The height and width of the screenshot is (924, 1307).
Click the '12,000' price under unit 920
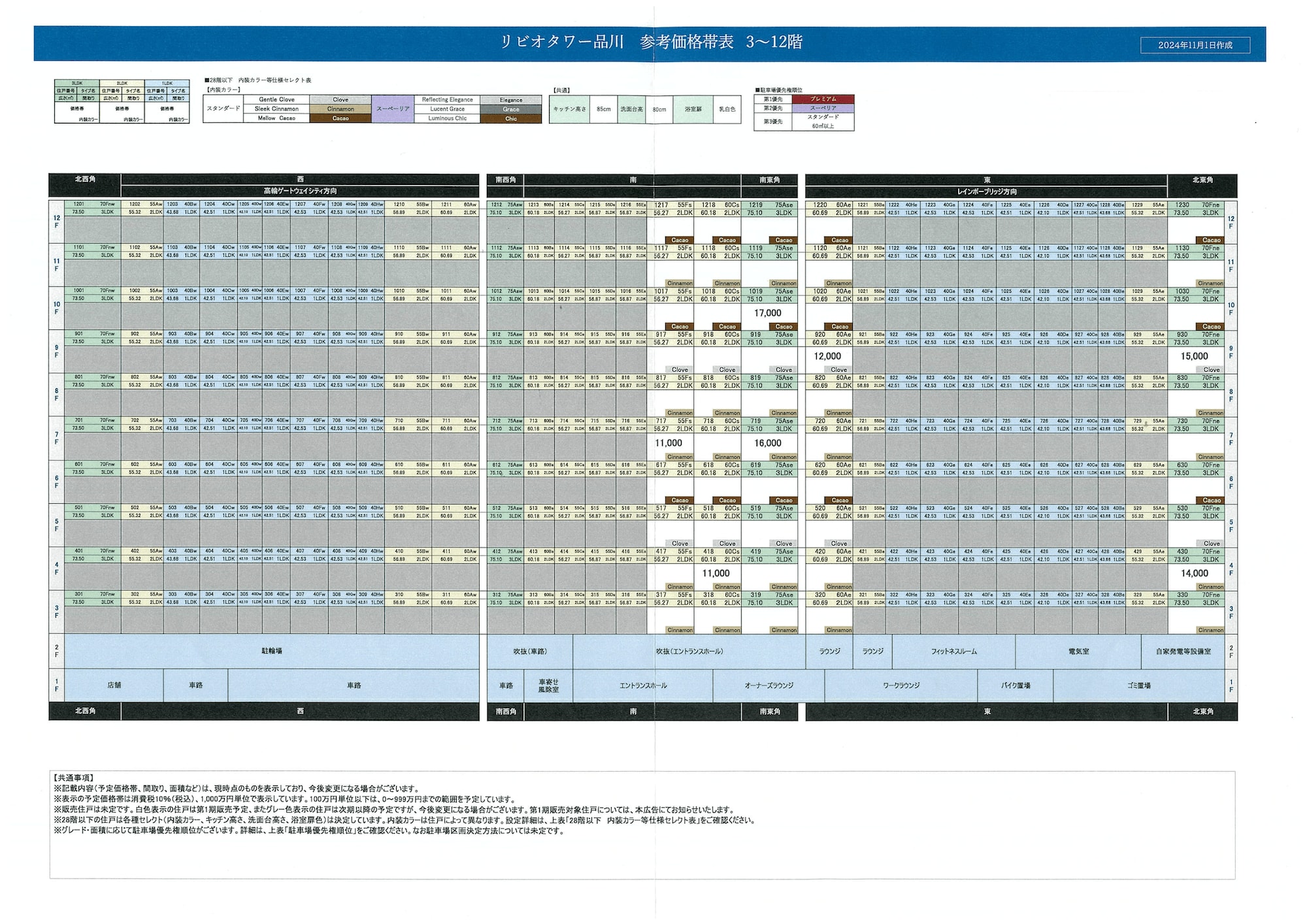pos(827,356)
